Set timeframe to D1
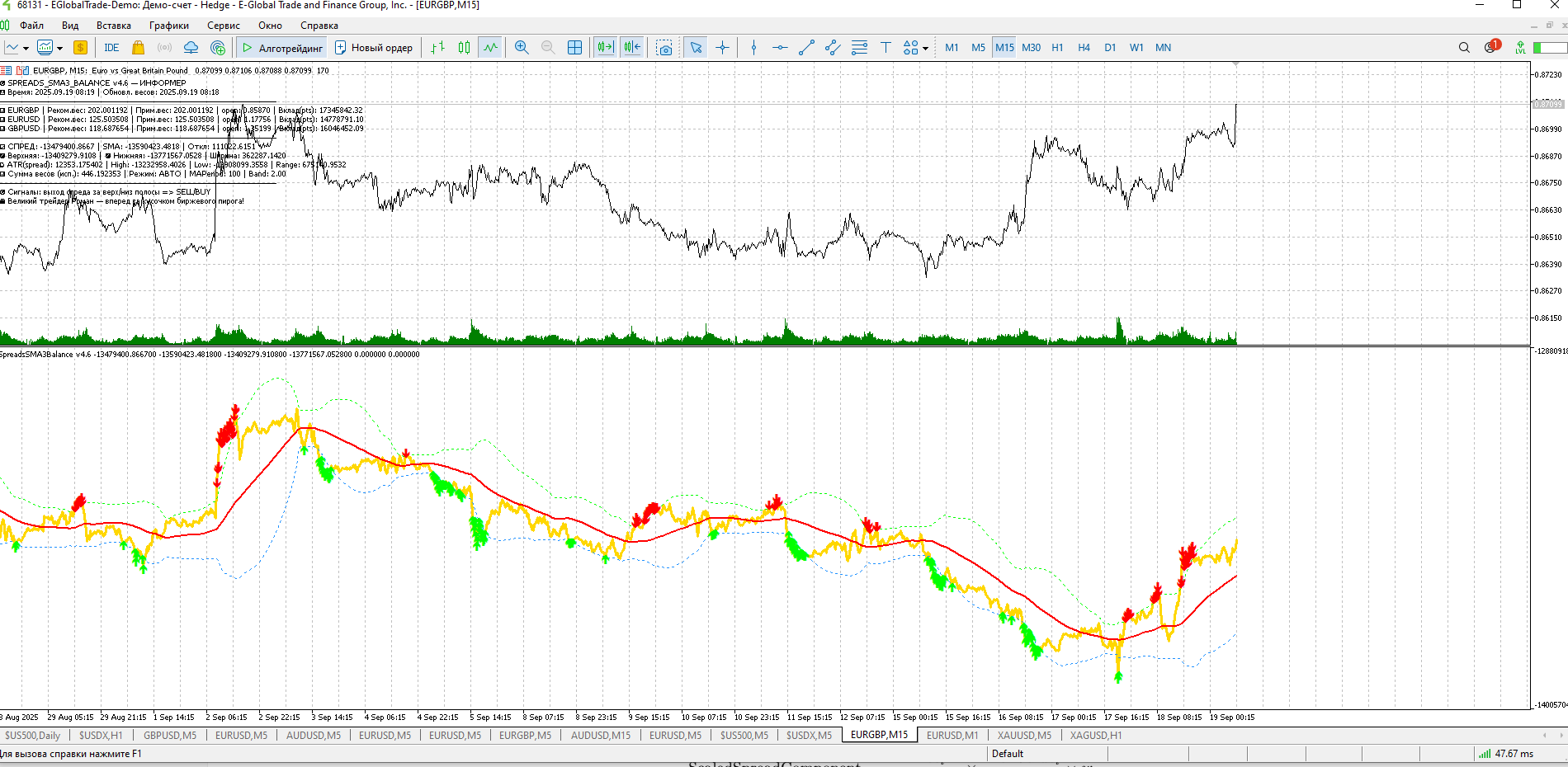The height and width of the screenshot is (767, 1568). [x=1110, y=48]
